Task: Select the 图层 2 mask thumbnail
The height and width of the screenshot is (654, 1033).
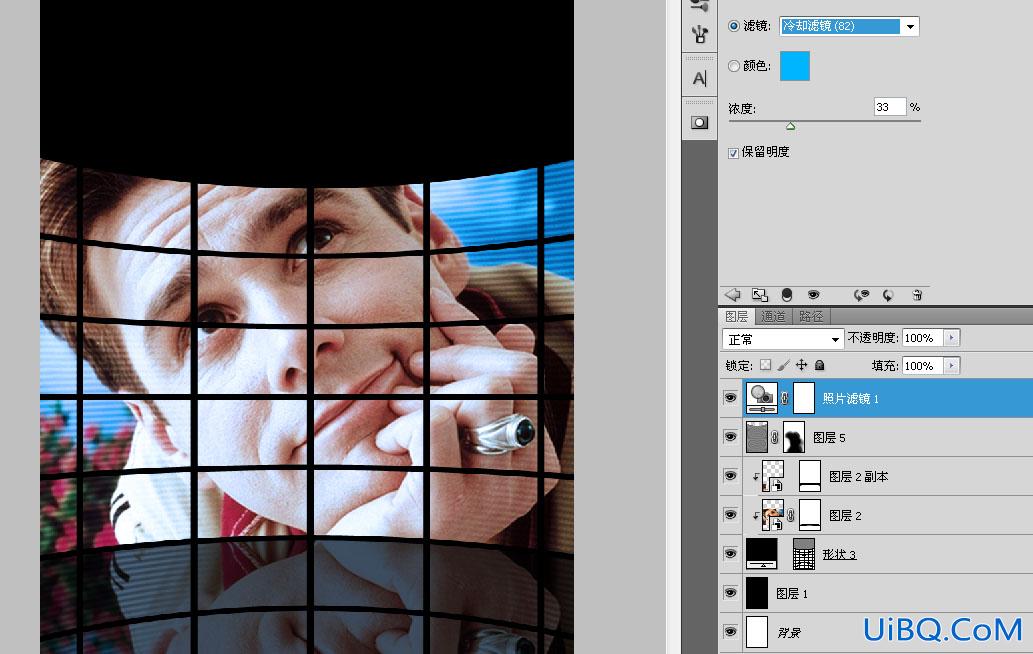Action: tap(810, 515)
